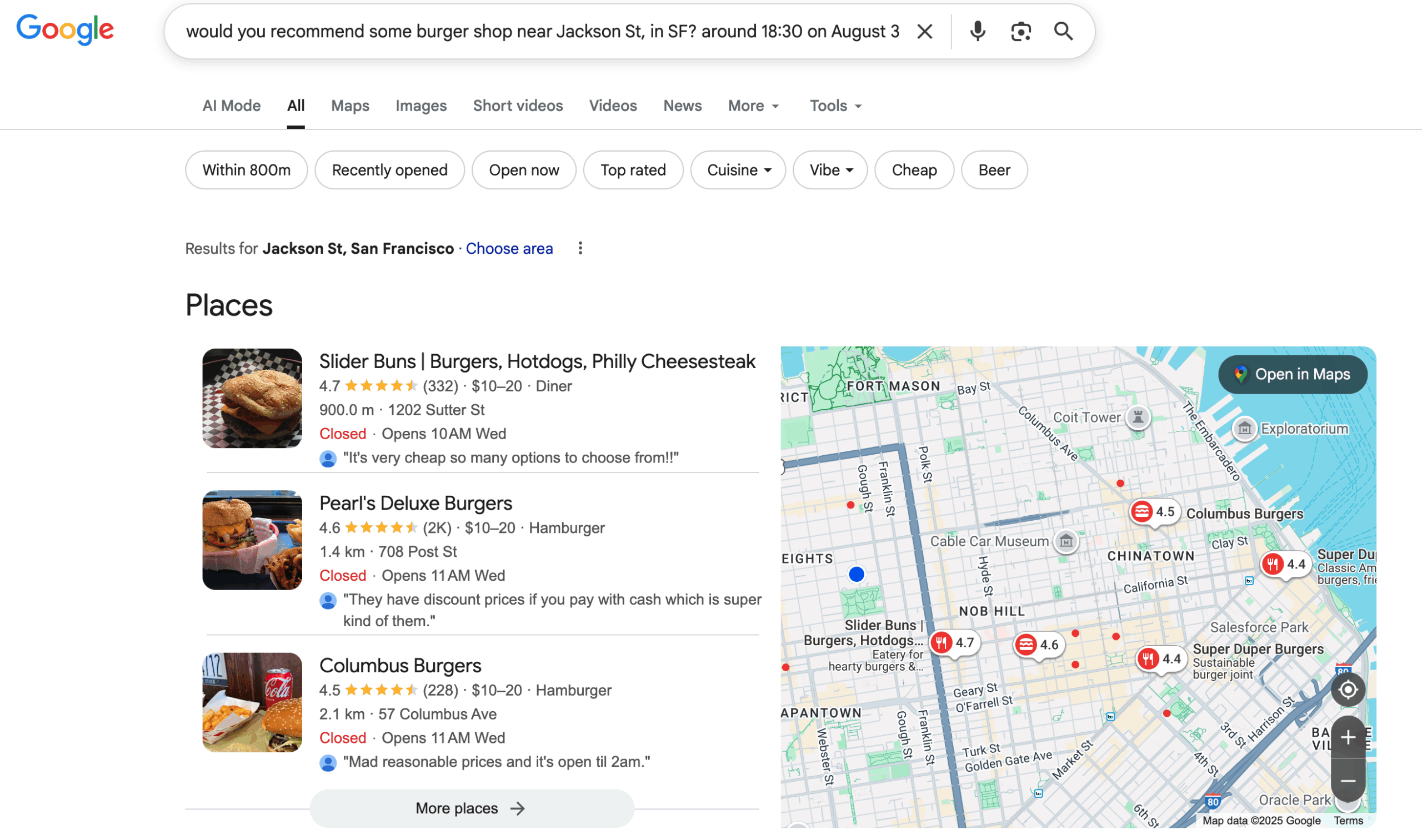Toggle the Beer filter chip
1422x840 pixels.
[x=994, y=170]
